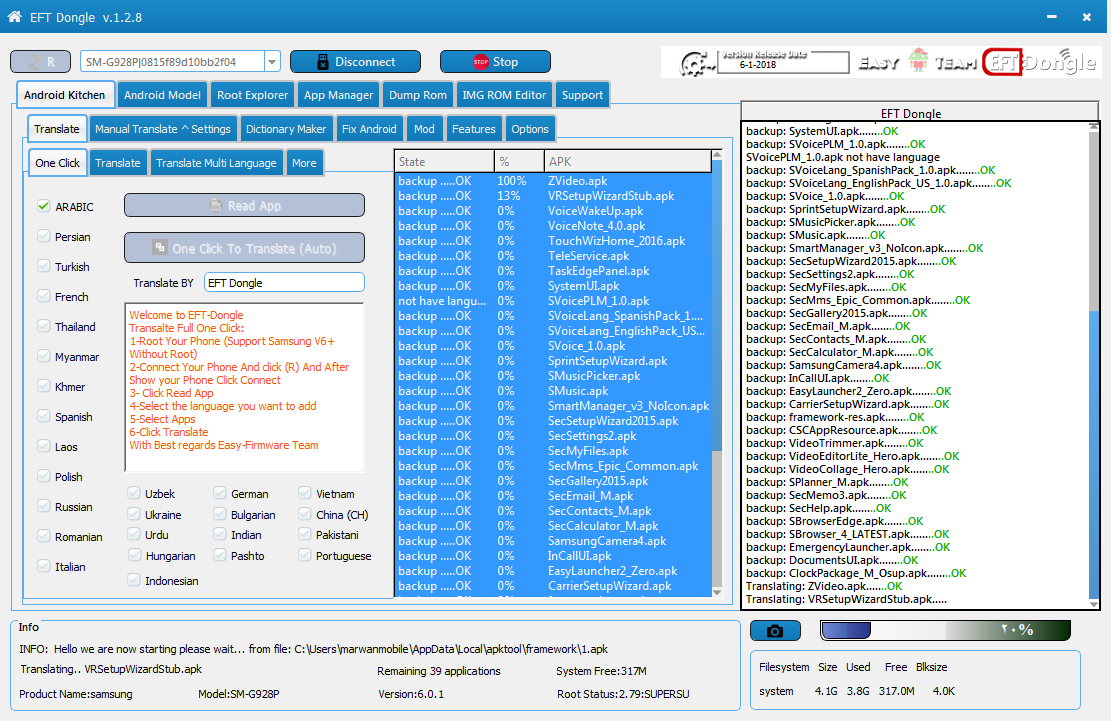The height and width of the screenshot is (721, 1111).
Task: Select the CarrierSetupWizard.apk row
Action: pyautogui.click(x=553, y=586)
